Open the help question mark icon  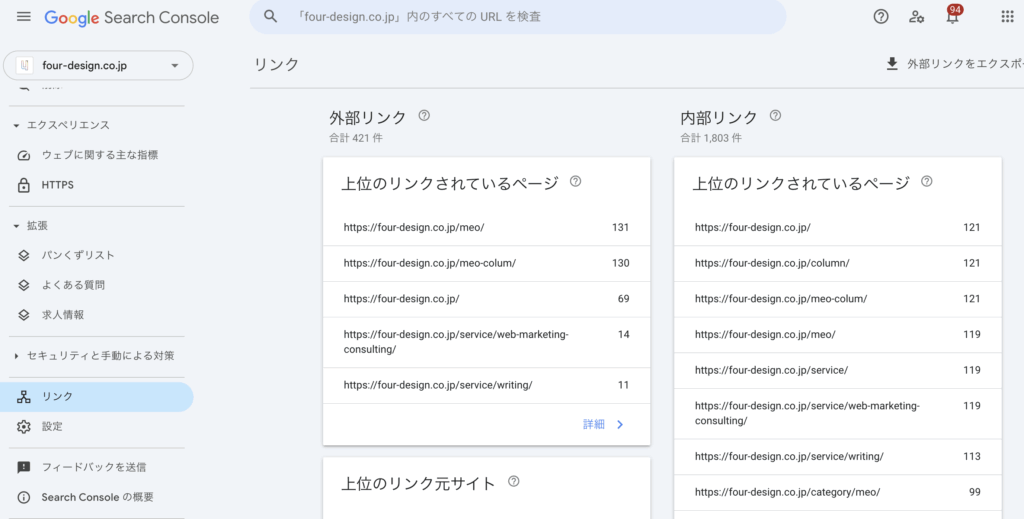pos(881,17)
